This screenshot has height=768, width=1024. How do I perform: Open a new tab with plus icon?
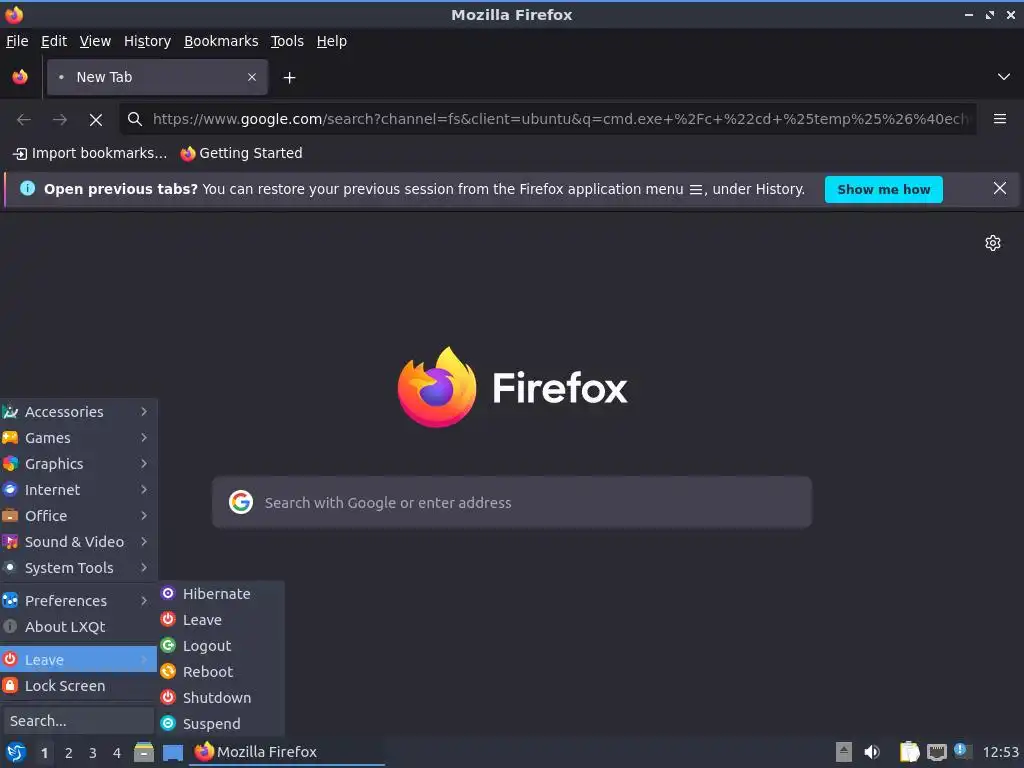289,78
